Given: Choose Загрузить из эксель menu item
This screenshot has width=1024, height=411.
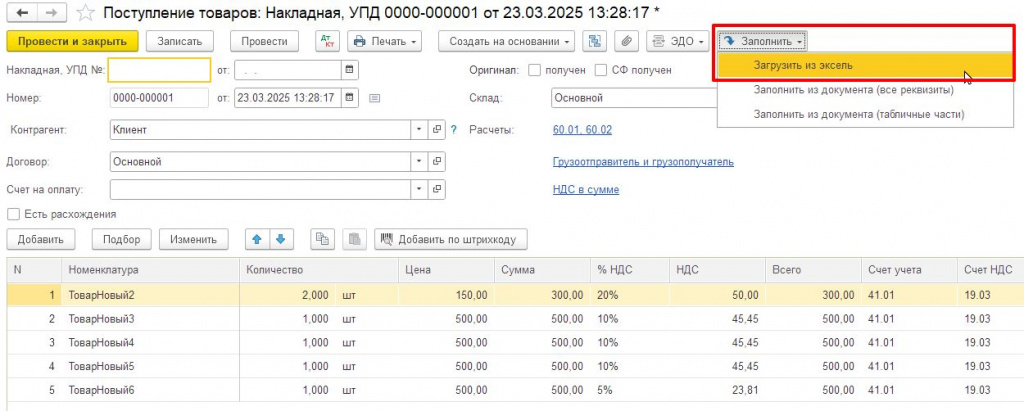Looking at the screenshot, I should coord(867,66).
